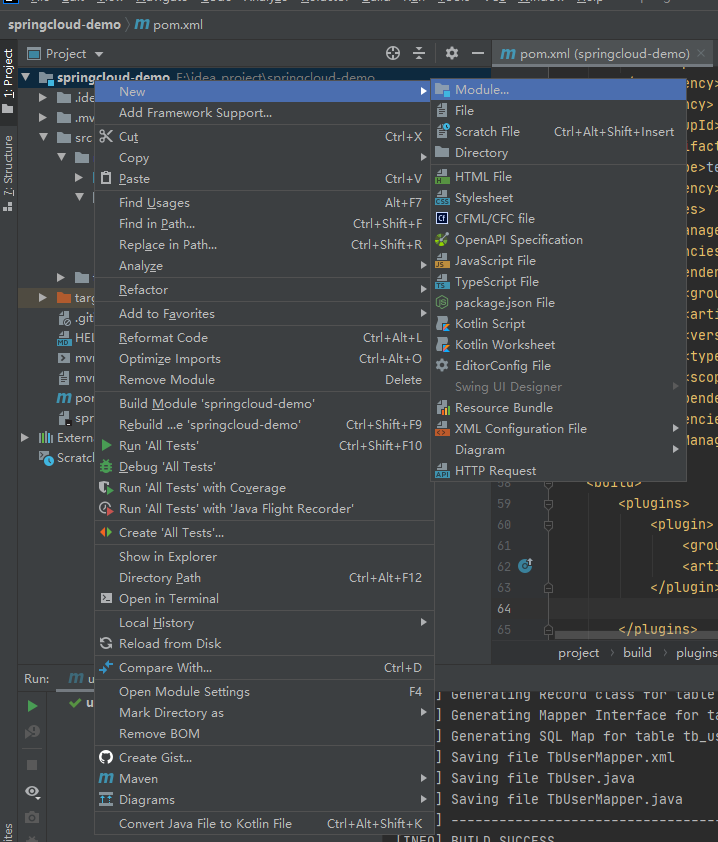
Task: Close the pom.xml editor tab
Action: point(701,53)
